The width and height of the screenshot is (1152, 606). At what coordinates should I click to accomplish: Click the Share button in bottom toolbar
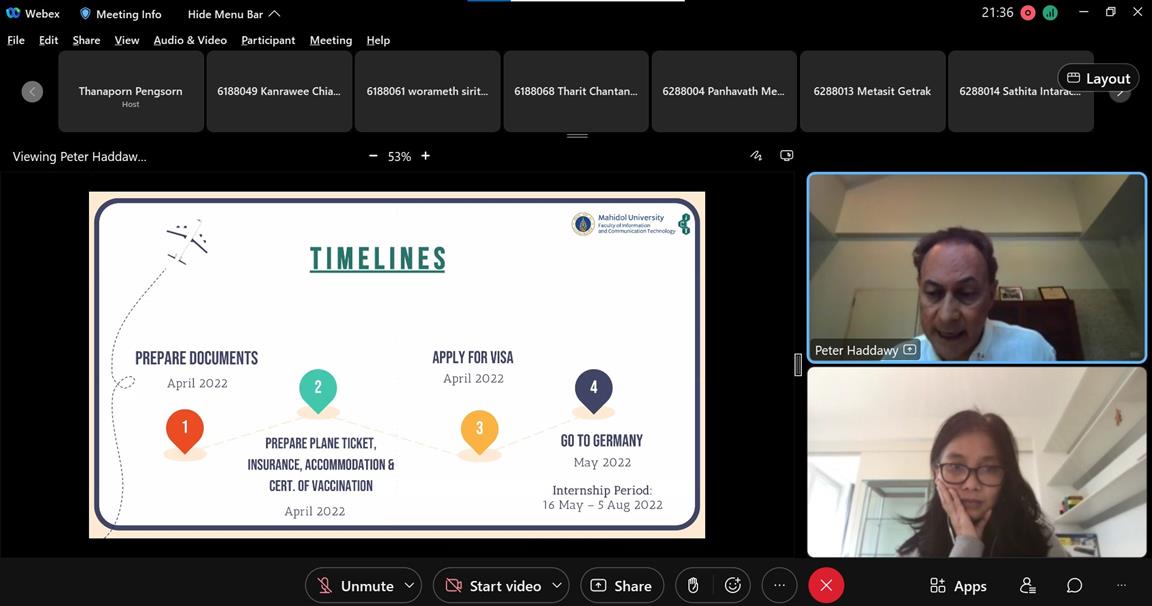621,586
